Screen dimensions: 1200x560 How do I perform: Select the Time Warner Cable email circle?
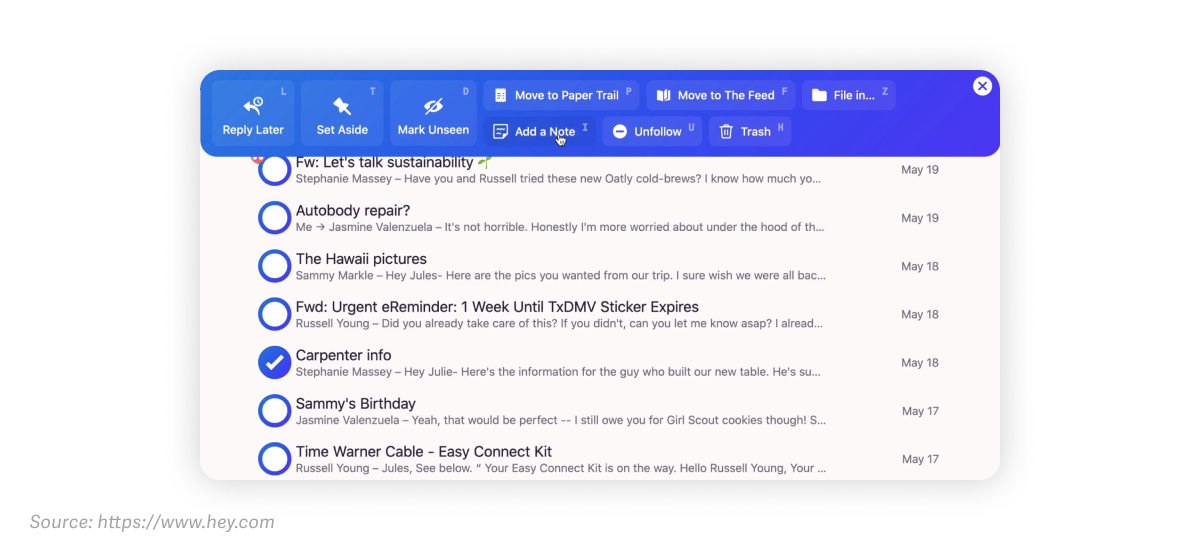pyautogui.click(x=274, y=459)
